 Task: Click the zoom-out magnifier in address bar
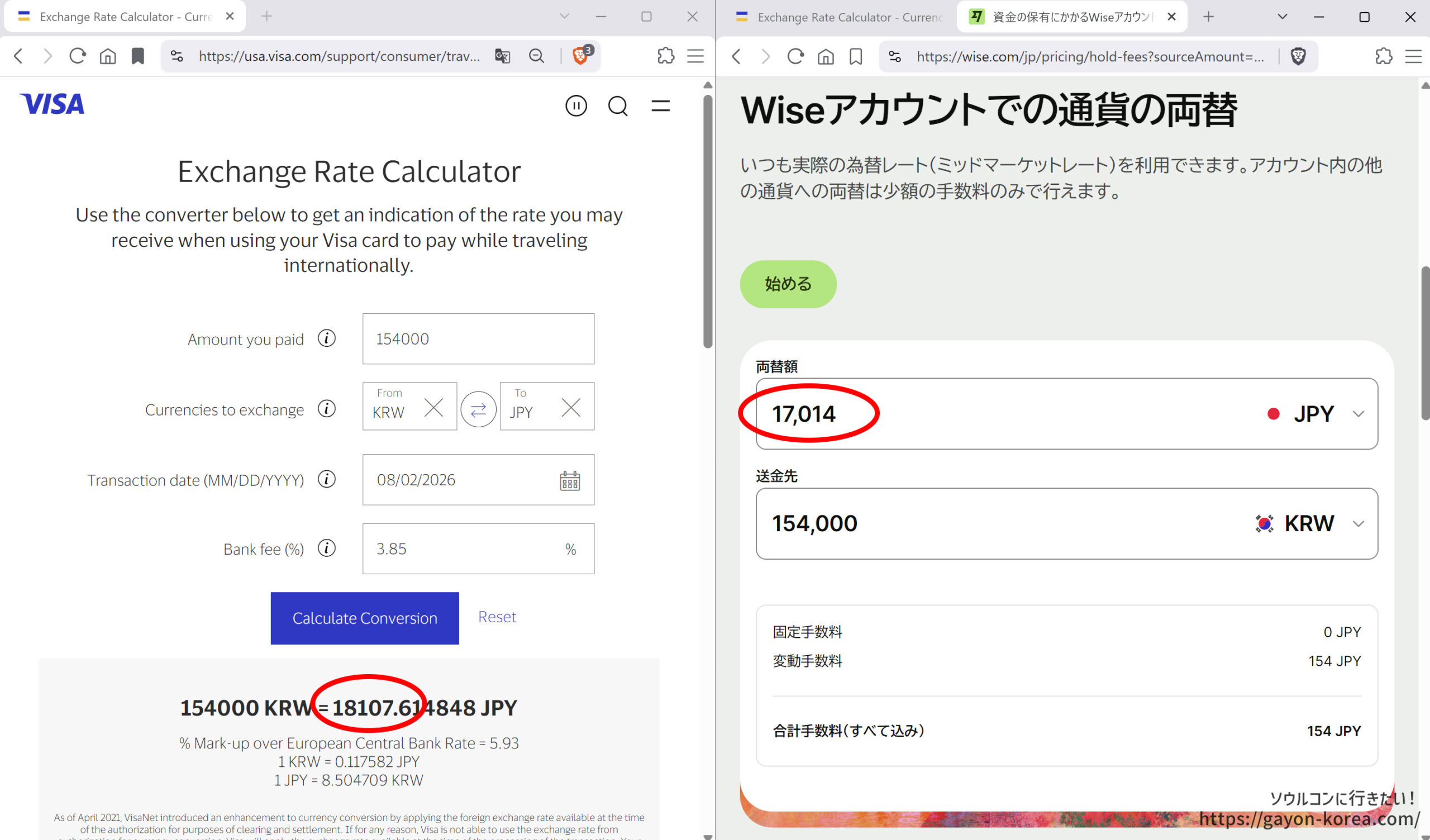click(x=536, y=56)
